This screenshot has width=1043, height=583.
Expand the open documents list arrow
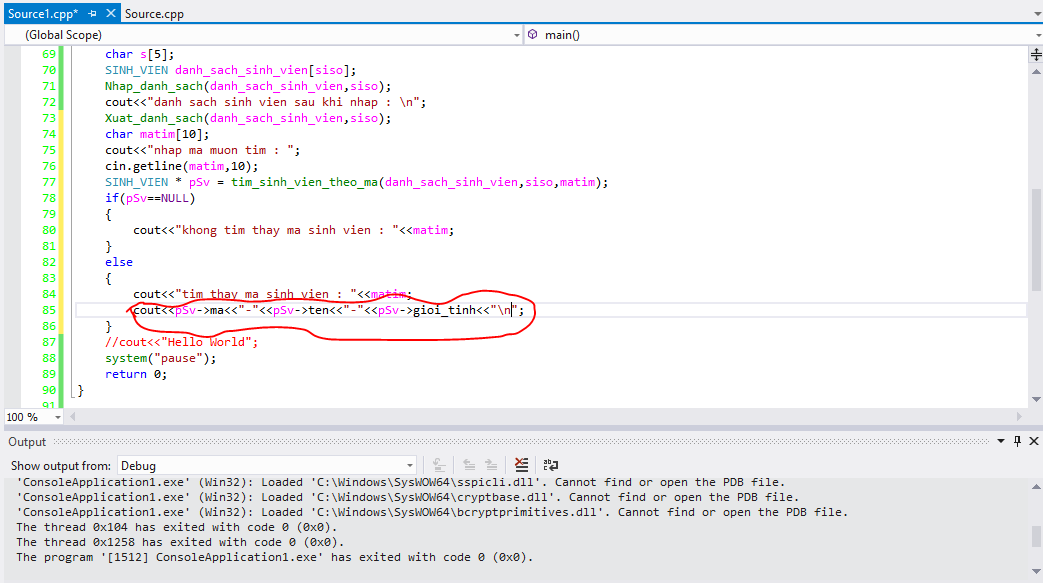(1035, 14)
